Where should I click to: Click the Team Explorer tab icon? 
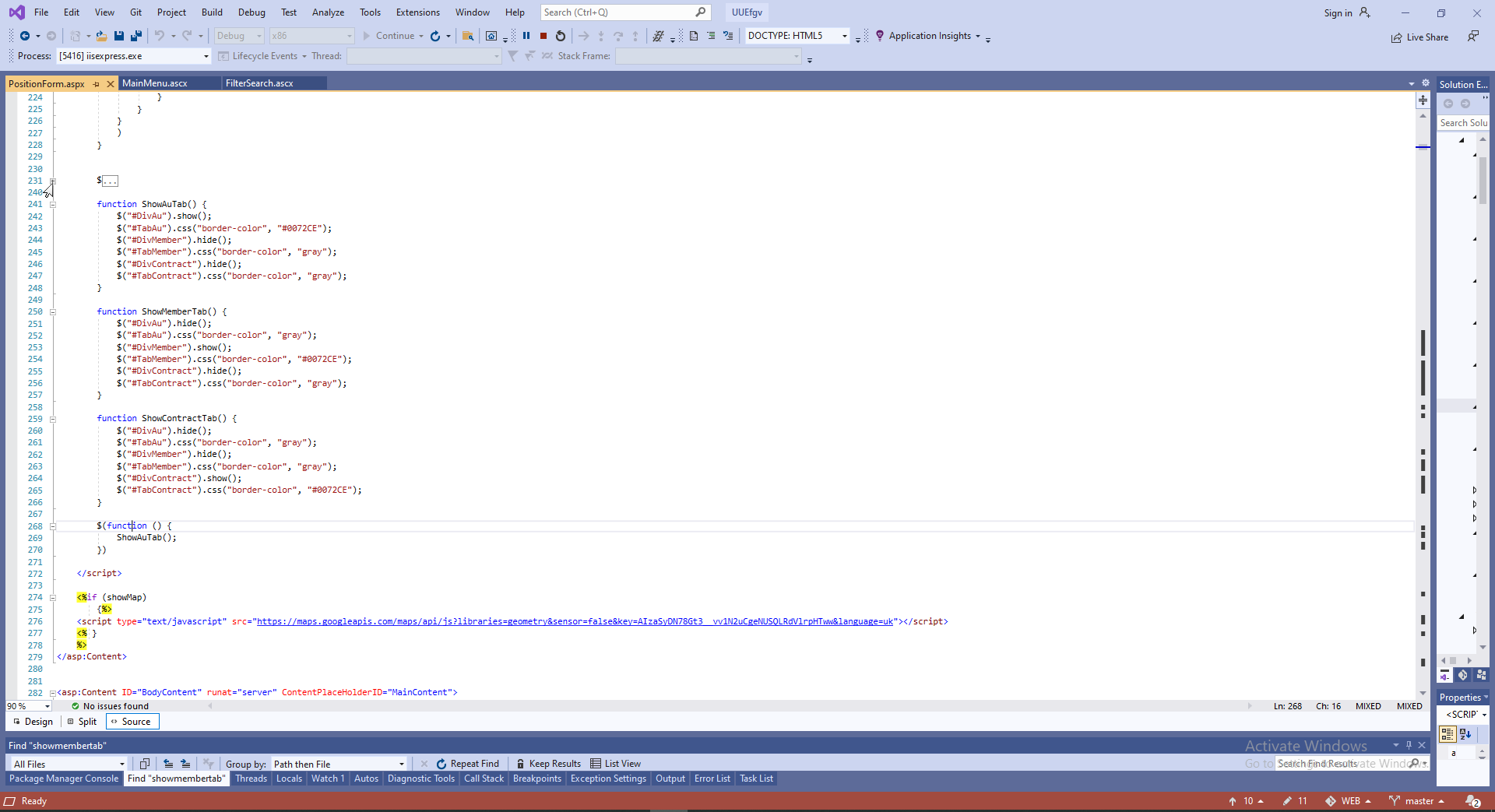(x=1481, y=675)
